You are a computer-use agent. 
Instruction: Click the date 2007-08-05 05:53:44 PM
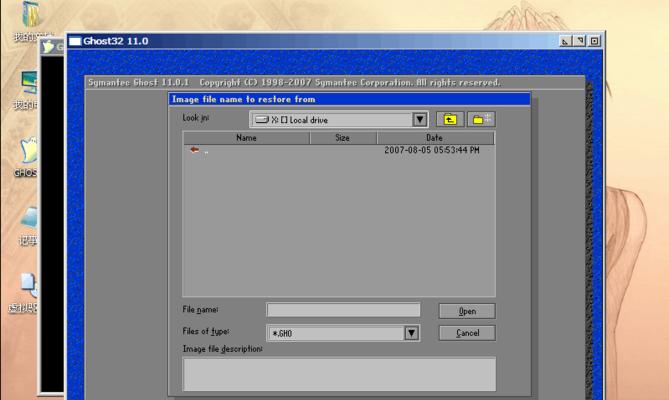(432, 150)
